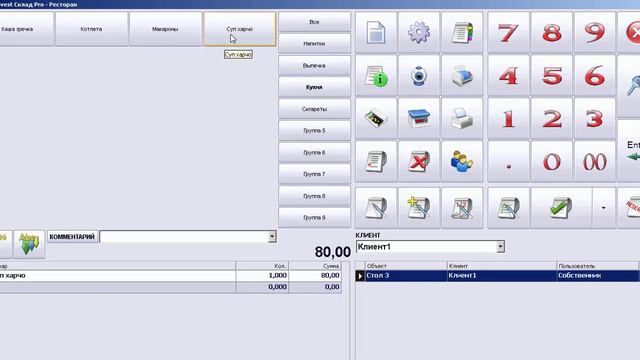Tap keypad digit 9
Screen dimensions: 640x360
595,32
